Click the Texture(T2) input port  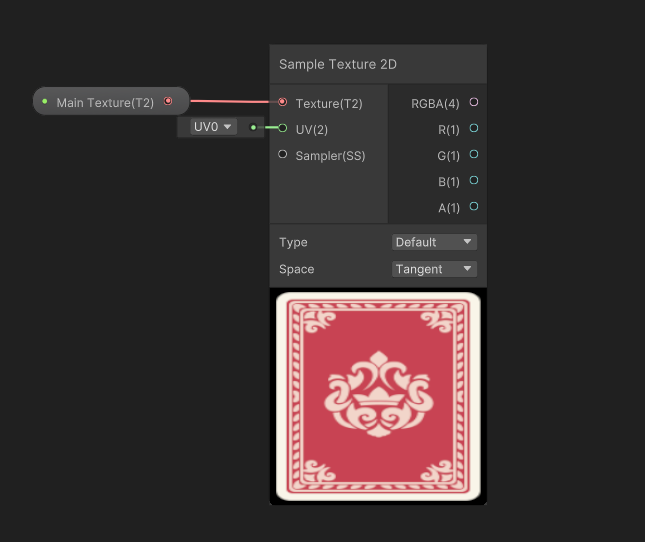tap(283, 102)
